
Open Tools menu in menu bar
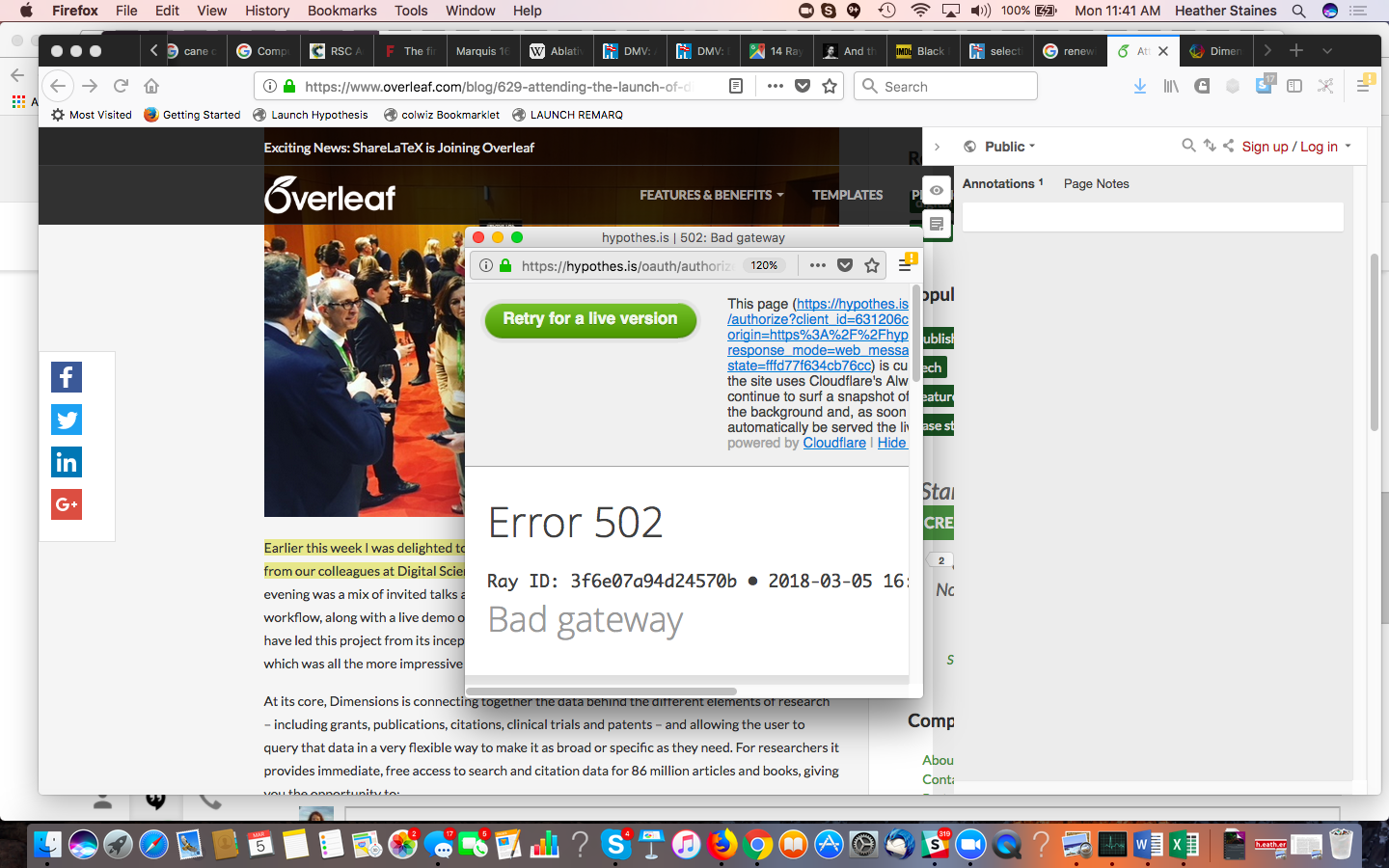(x=411, y=11)
